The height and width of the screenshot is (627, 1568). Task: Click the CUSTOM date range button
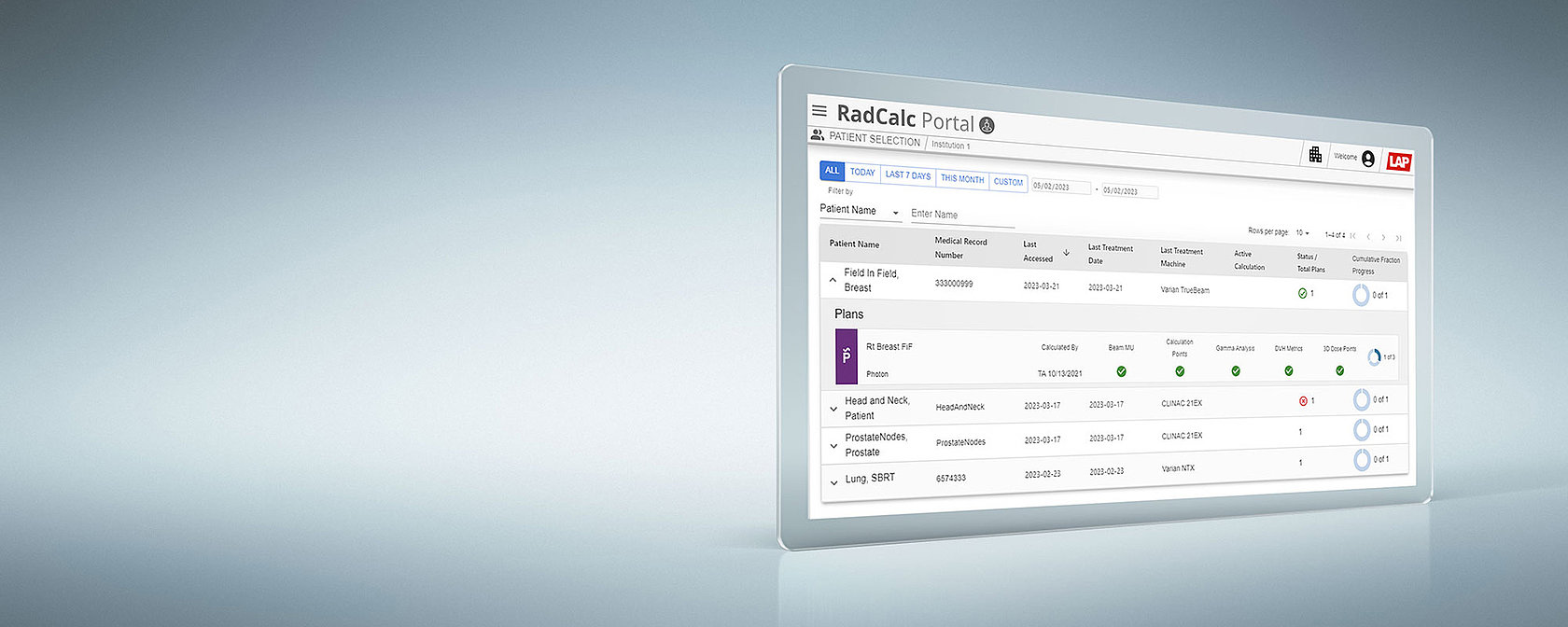click(x=1008, y=182)
